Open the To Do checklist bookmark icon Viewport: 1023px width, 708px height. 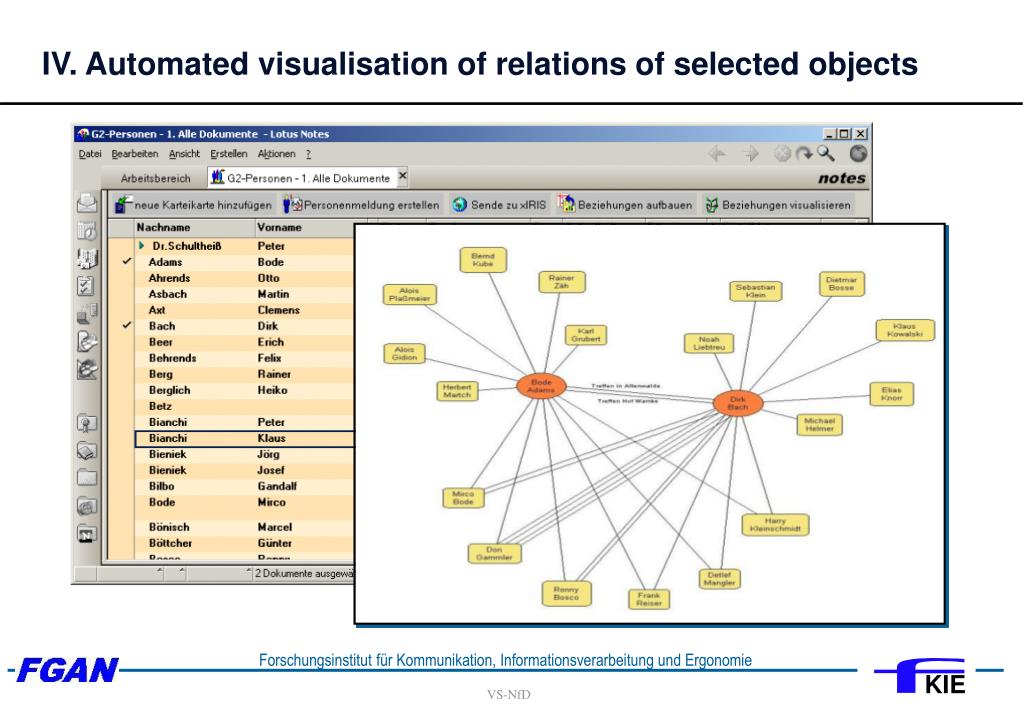(x=87, y=286)
